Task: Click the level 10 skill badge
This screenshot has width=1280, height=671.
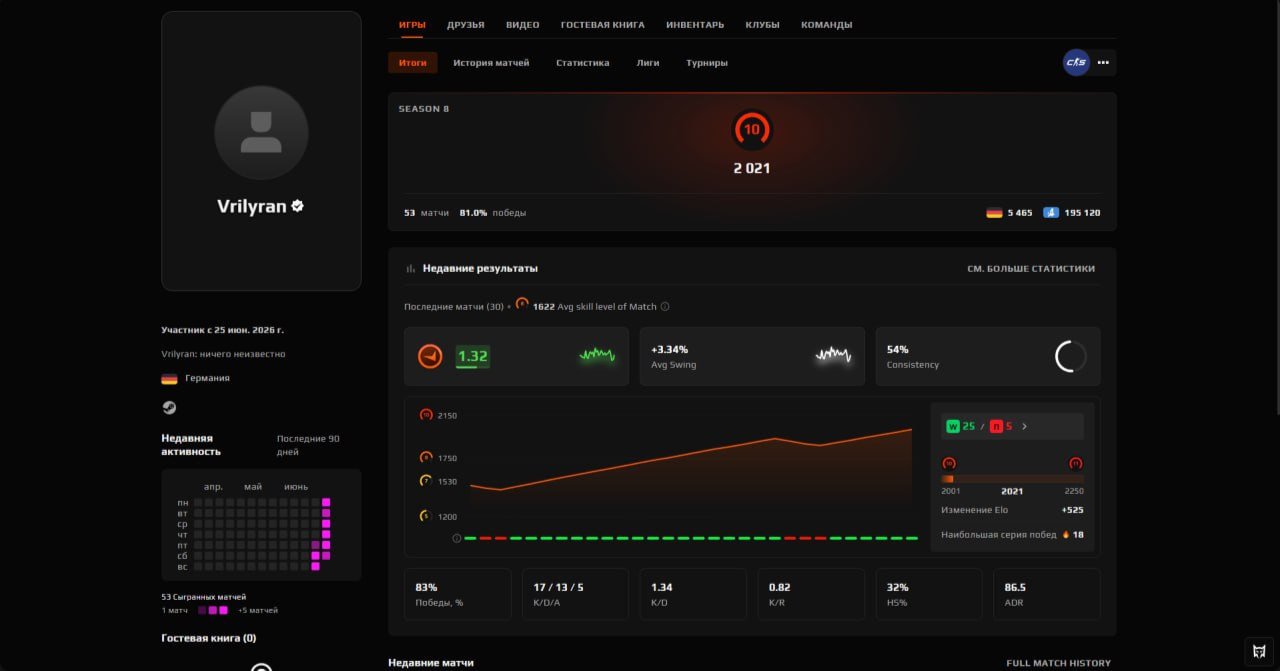Action: 752,129
